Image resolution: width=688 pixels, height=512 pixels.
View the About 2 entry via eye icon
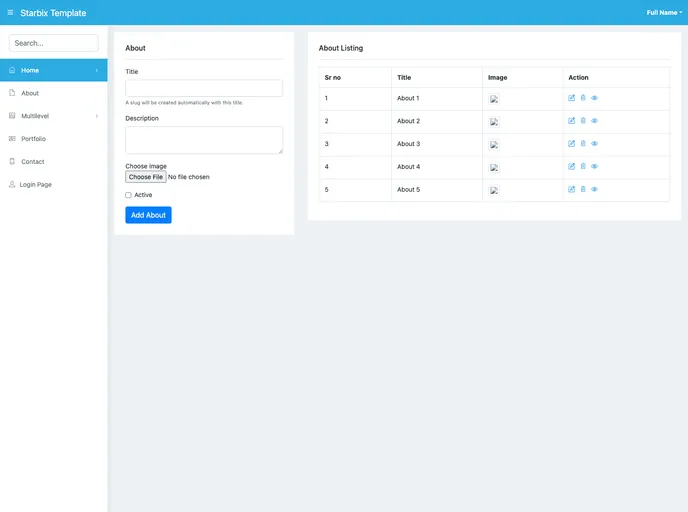click(595, 121)
